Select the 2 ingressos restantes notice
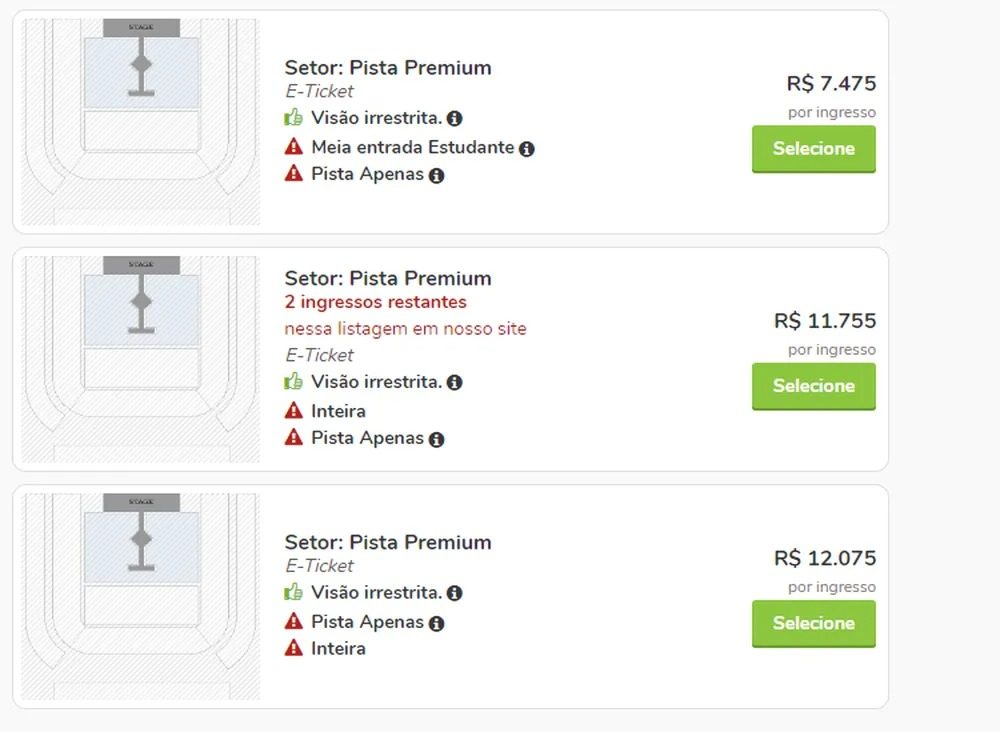 pyautogui.click(x=375, y=302)
